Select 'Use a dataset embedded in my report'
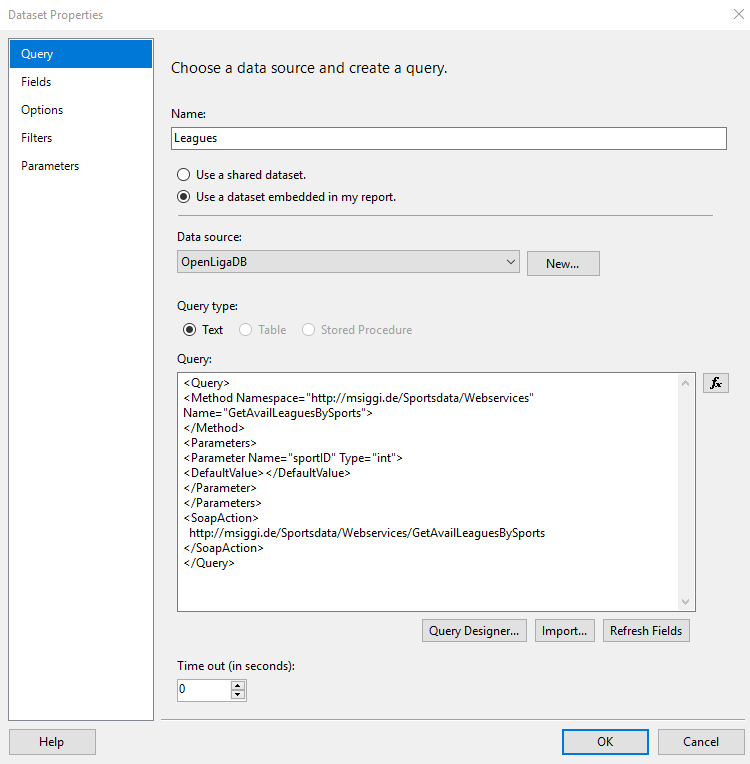Image resolution: width=750 pixels, height=764 pixels. [184, 197]
